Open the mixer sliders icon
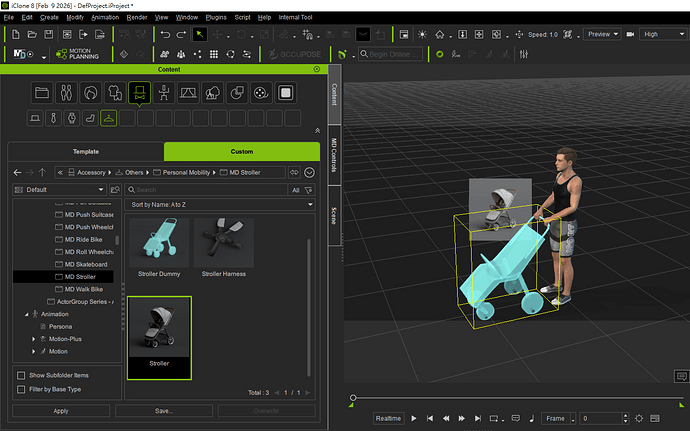 click(x=524, y=54)
